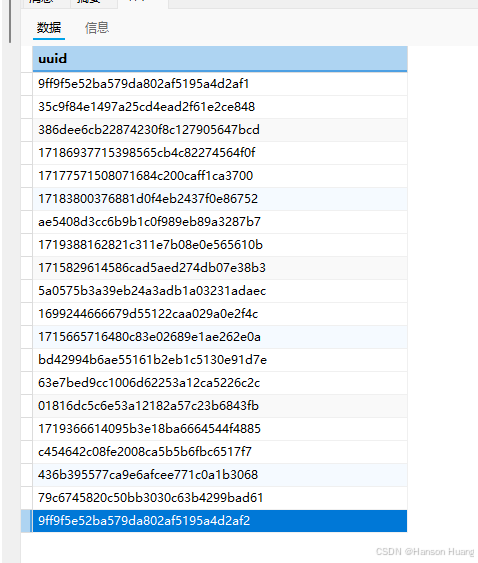The image size is (478, 563).
Task: Select cell 1718693771539856​5cb4c82274564f0f
Action: pos(220,153)
